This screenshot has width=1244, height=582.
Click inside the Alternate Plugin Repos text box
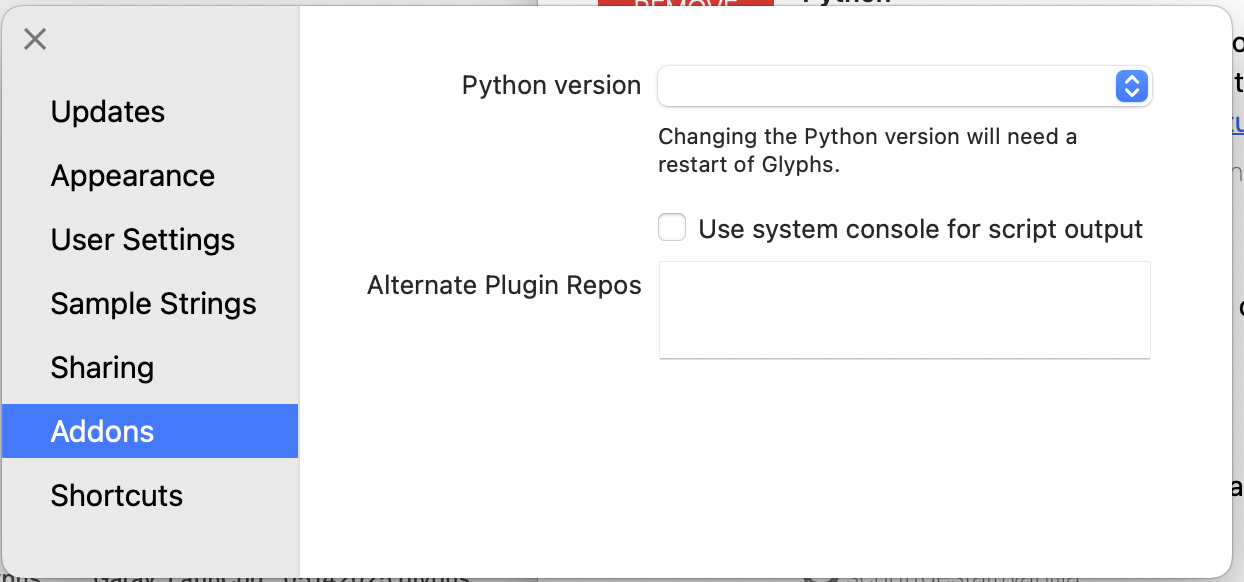click(904, 309)
